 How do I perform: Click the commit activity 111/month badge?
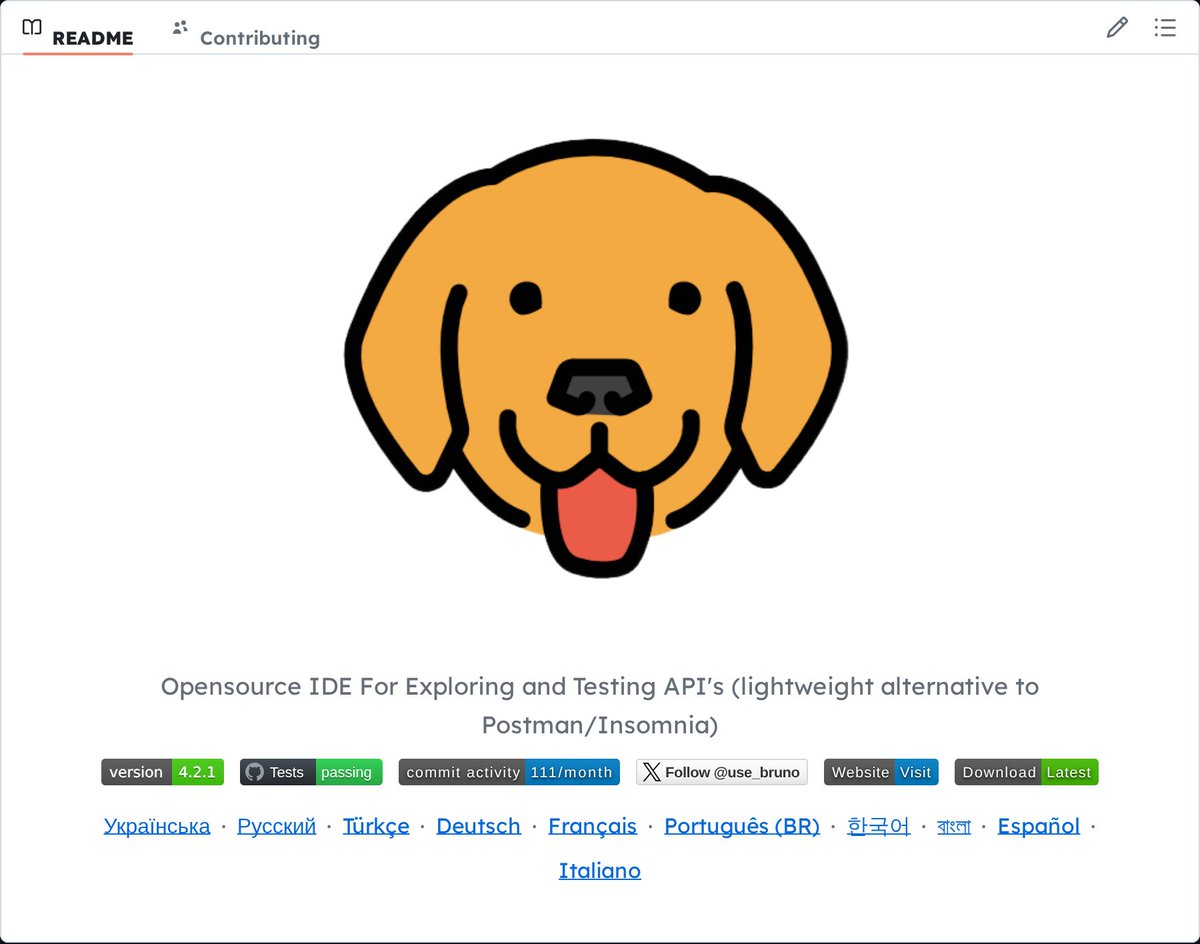click(x=509, y=772)
